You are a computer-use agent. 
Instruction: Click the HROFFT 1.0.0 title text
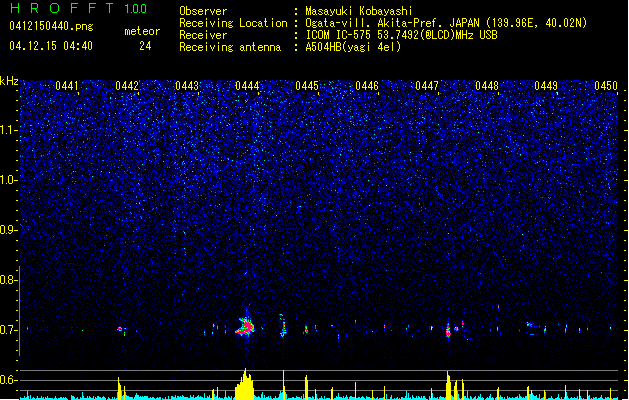point(78,8)
